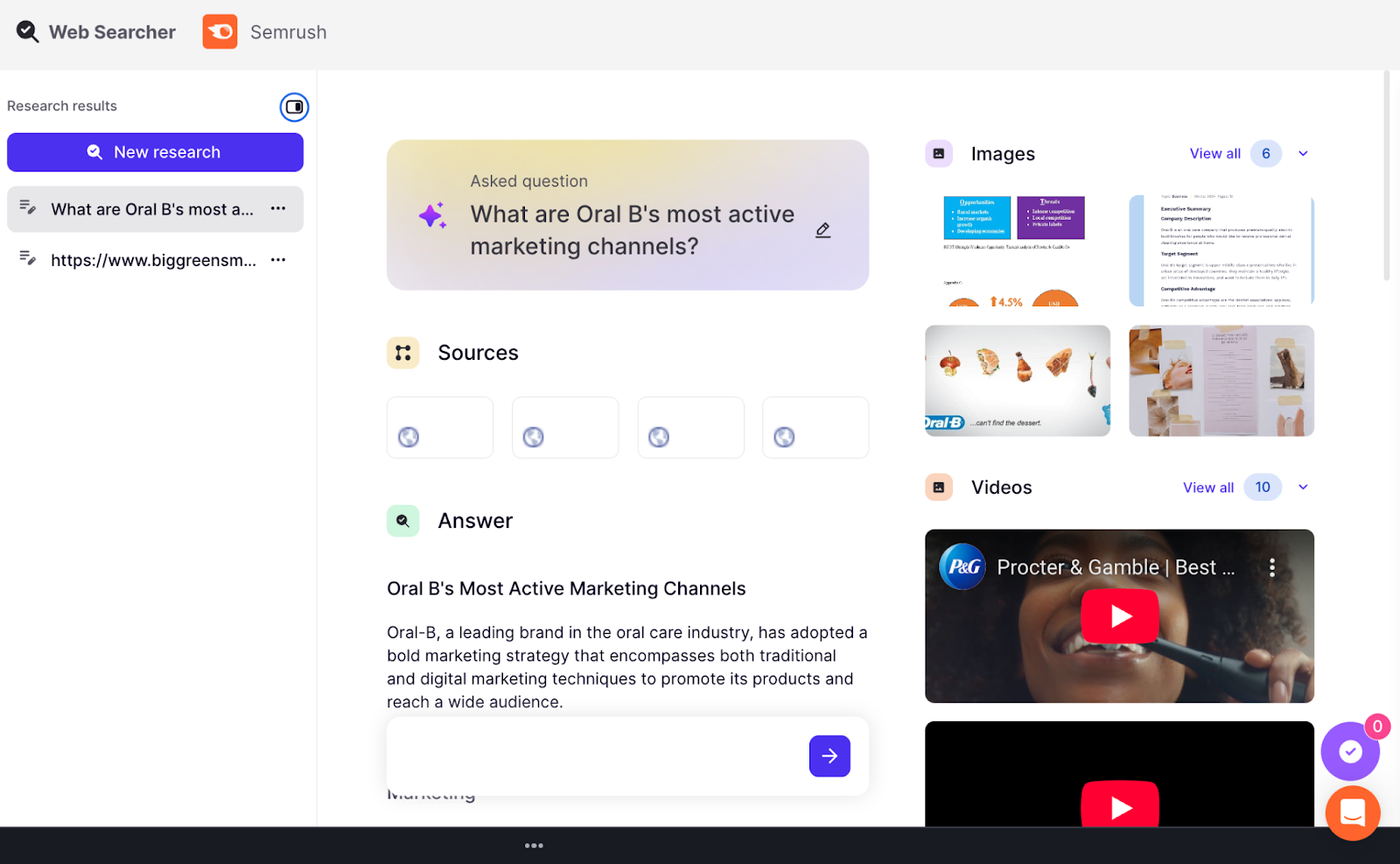Click the Semrush logo icon
Viewport: 1400px width, 864px height.
[x=220, y=32]
